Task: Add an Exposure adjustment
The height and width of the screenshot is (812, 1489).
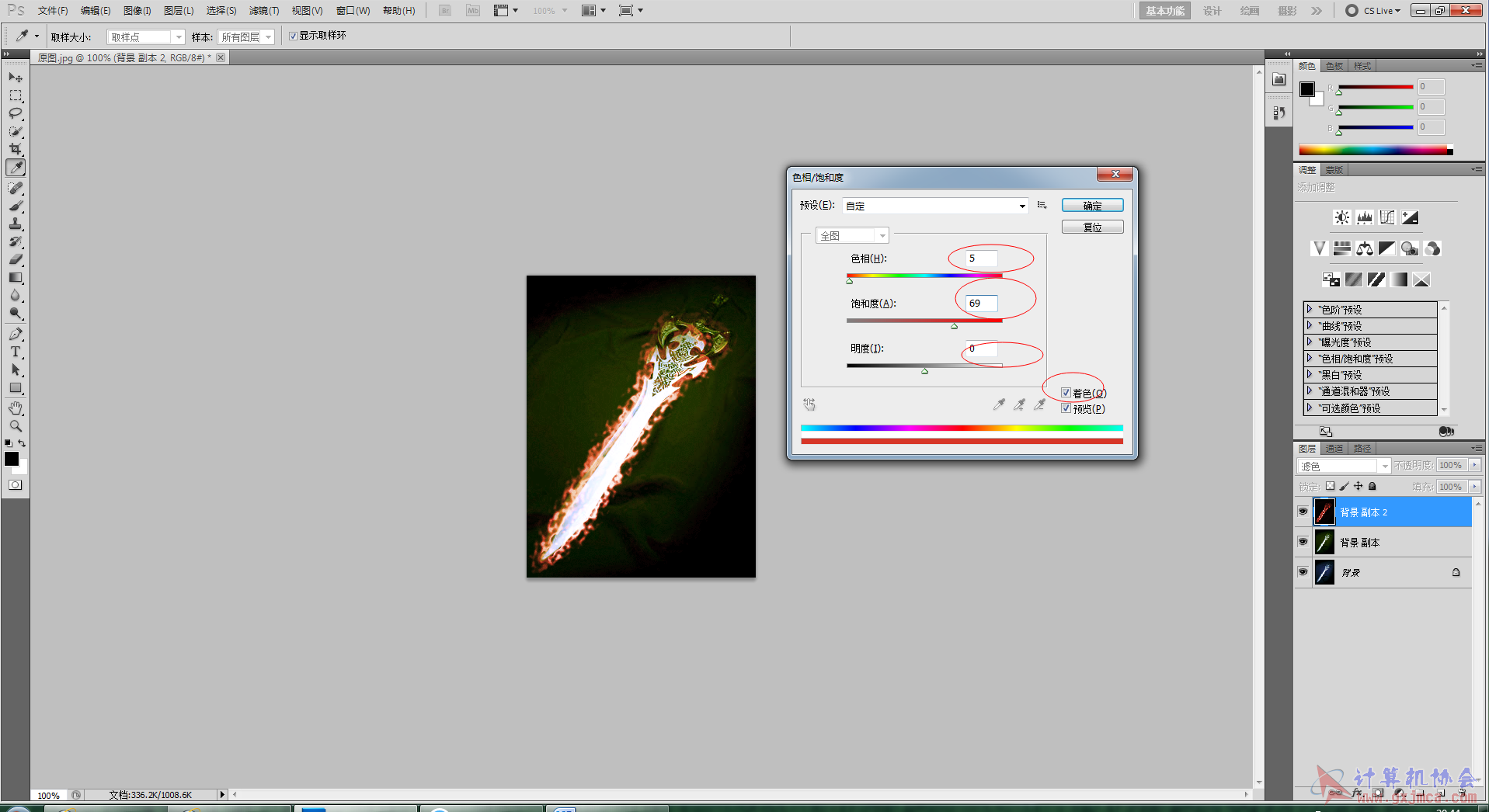Action: [1409, 217]
